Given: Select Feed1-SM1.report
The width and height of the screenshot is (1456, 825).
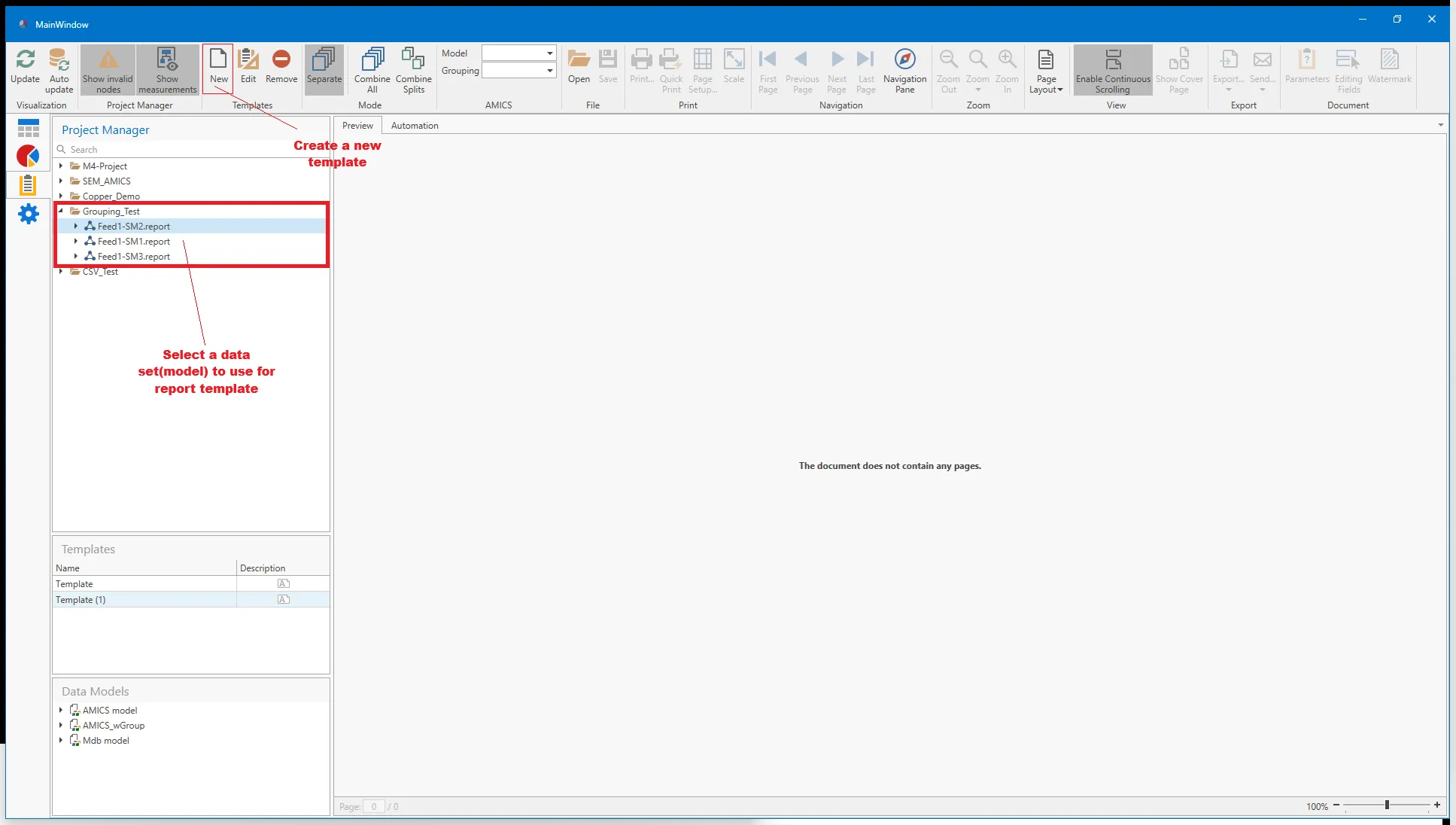Looking at the screenshot, I should click(x=133, y=241).
